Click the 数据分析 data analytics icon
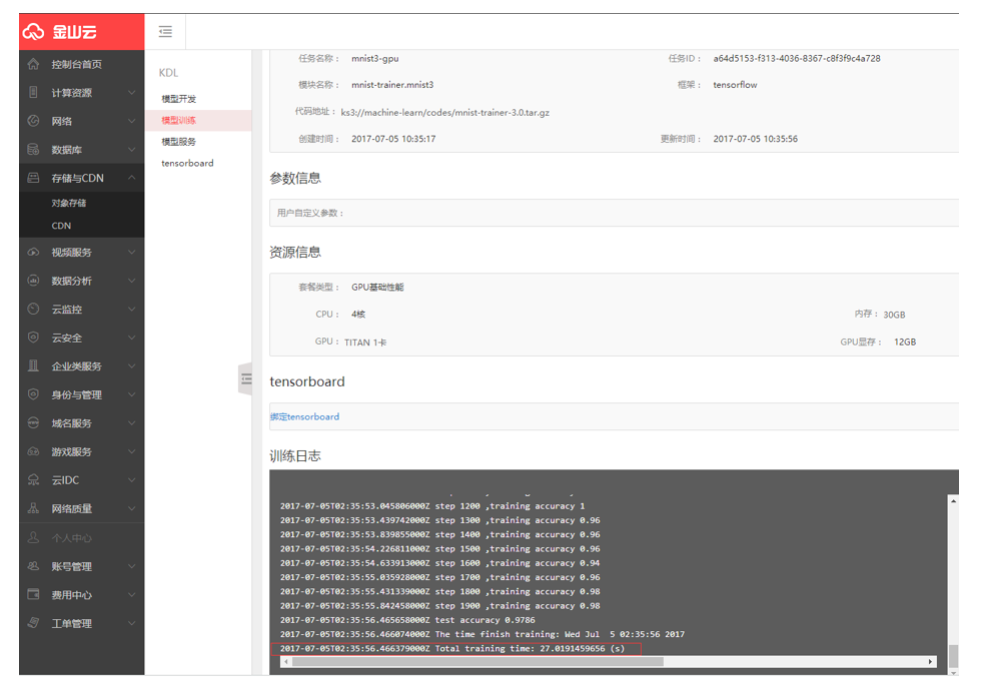 point(32,281)
